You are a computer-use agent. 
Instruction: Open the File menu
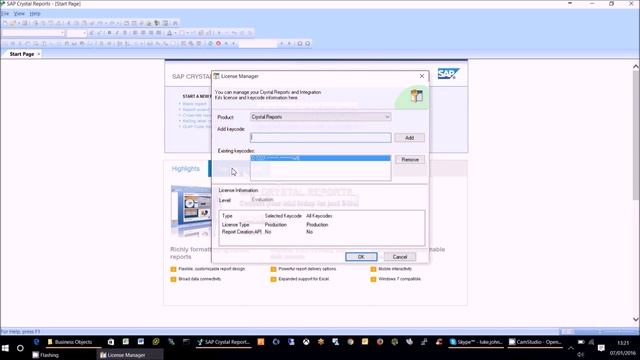5,13
